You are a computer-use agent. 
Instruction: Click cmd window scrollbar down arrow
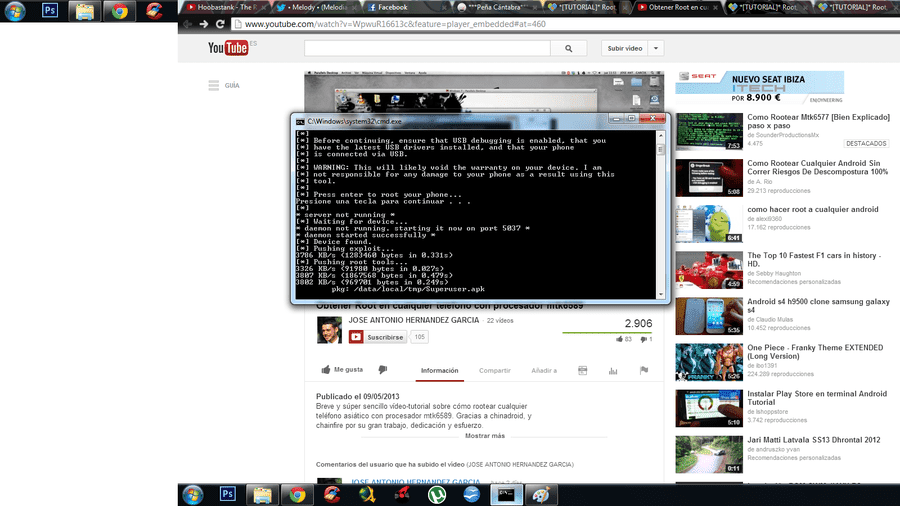click(x=661, y=295)
